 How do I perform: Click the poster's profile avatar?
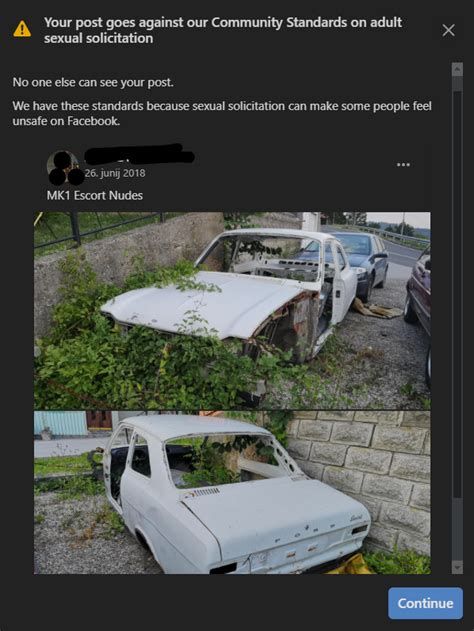coord(64,168)
